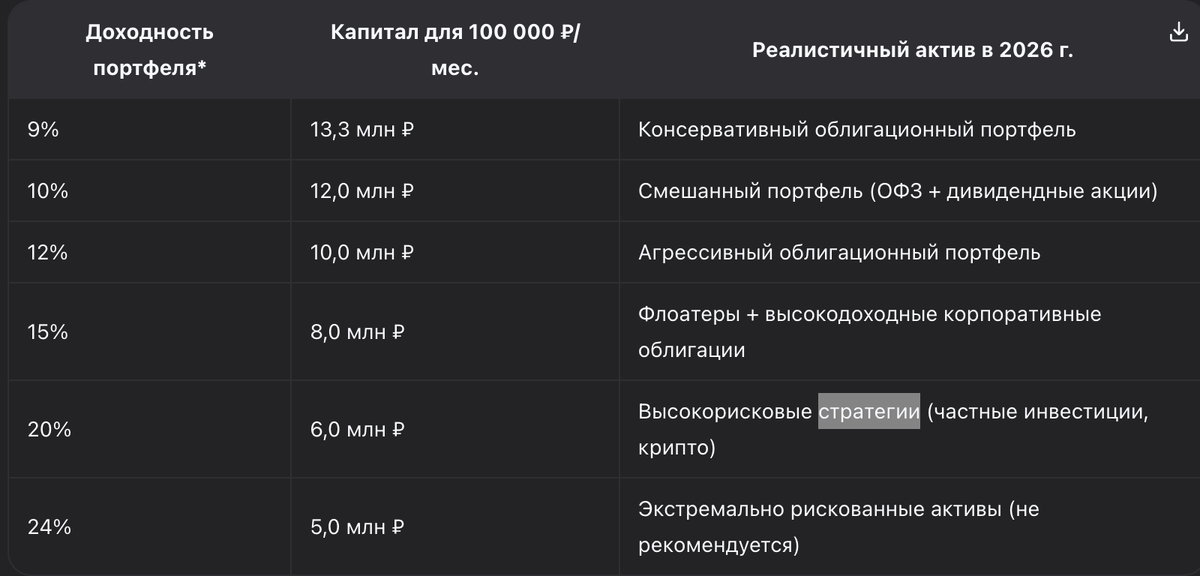
Task: Select the 10% yield cell
Action: (x=149, y=191)
